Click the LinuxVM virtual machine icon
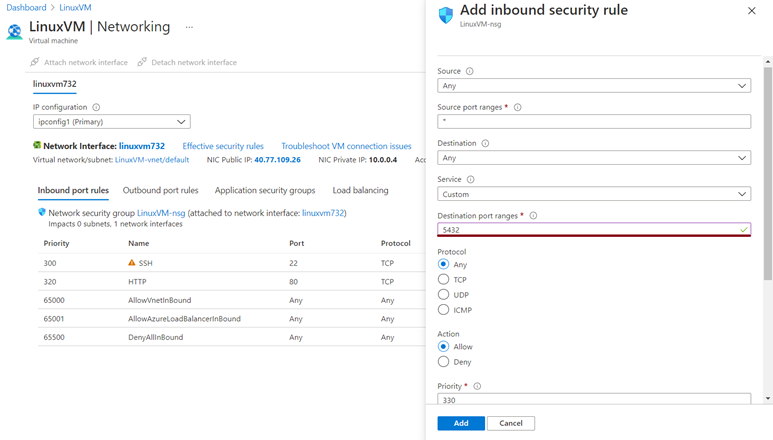This screenshot has height=440, width=773. (x=14, y=32)
